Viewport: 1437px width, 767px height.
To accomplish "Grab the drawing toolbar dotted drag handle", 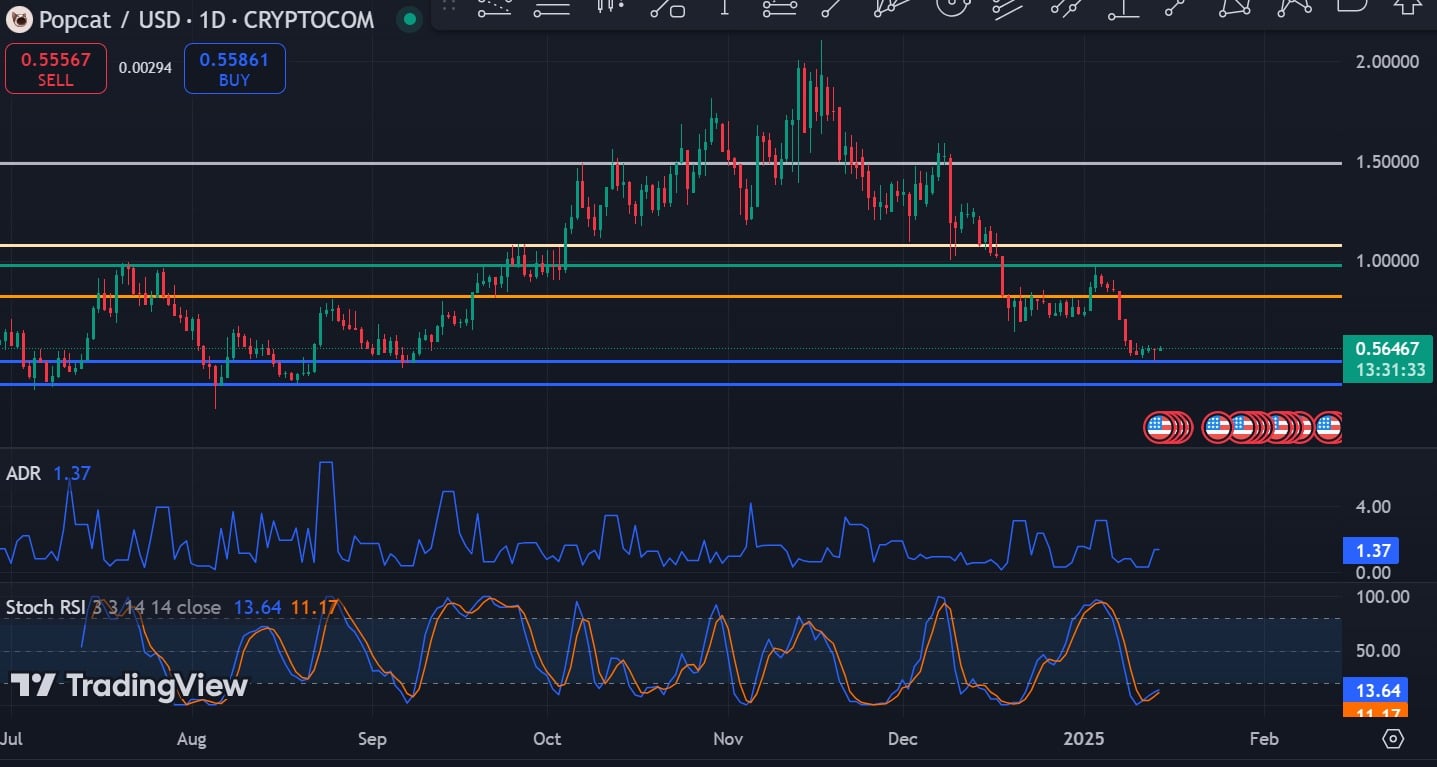I will 448,8.
